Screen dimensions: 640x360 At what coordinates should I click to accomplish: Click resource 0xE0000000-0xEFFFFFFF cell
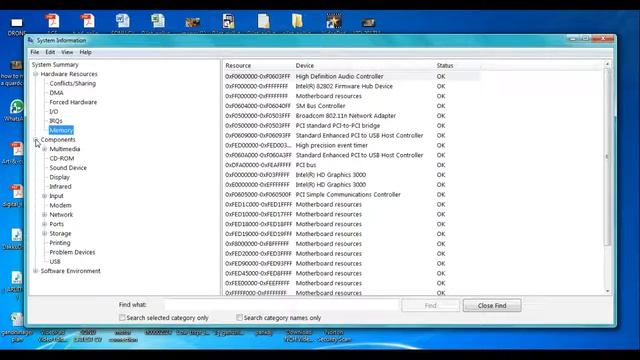coord(257,184)
